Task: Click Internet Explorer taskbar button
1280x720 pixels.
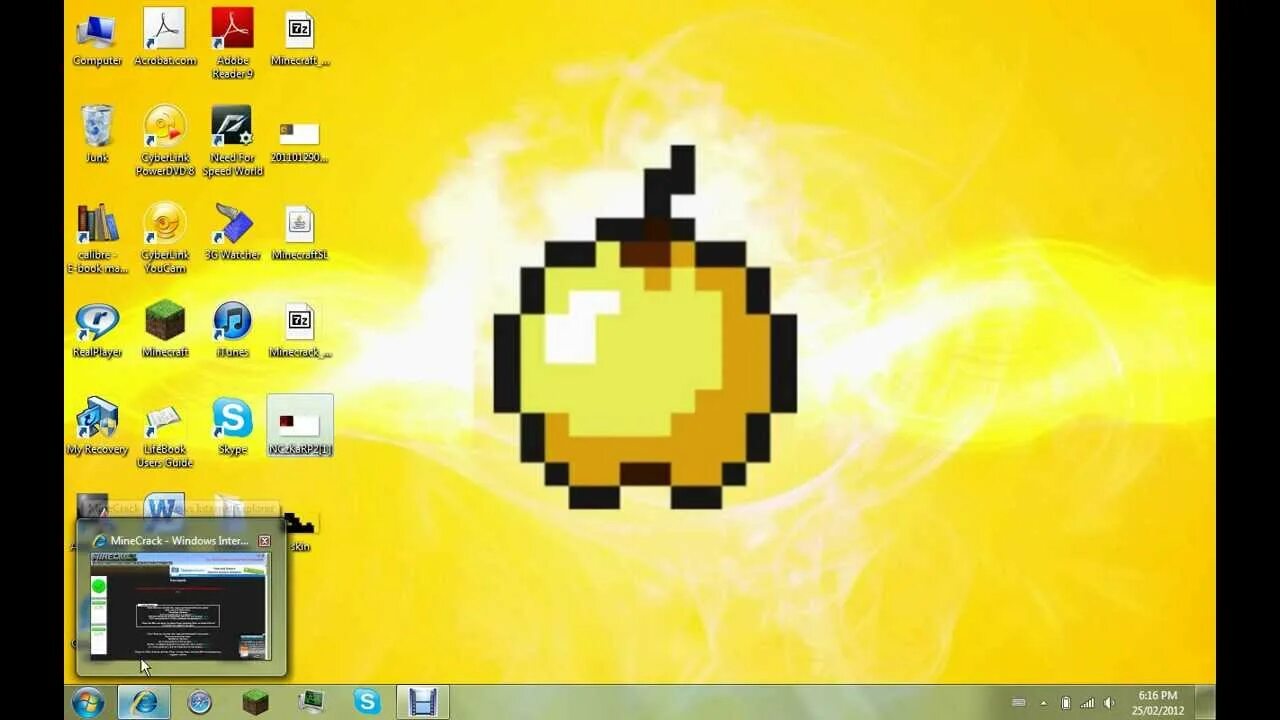Action: [144, 702]
